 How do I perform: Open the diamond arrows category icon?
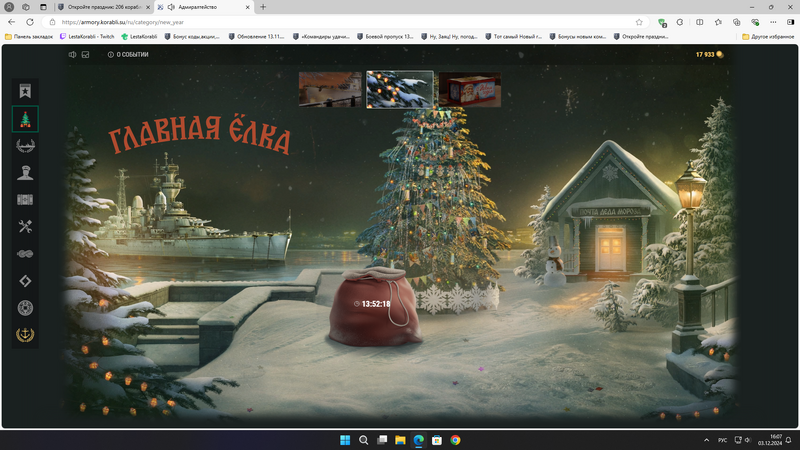point(25,281)
